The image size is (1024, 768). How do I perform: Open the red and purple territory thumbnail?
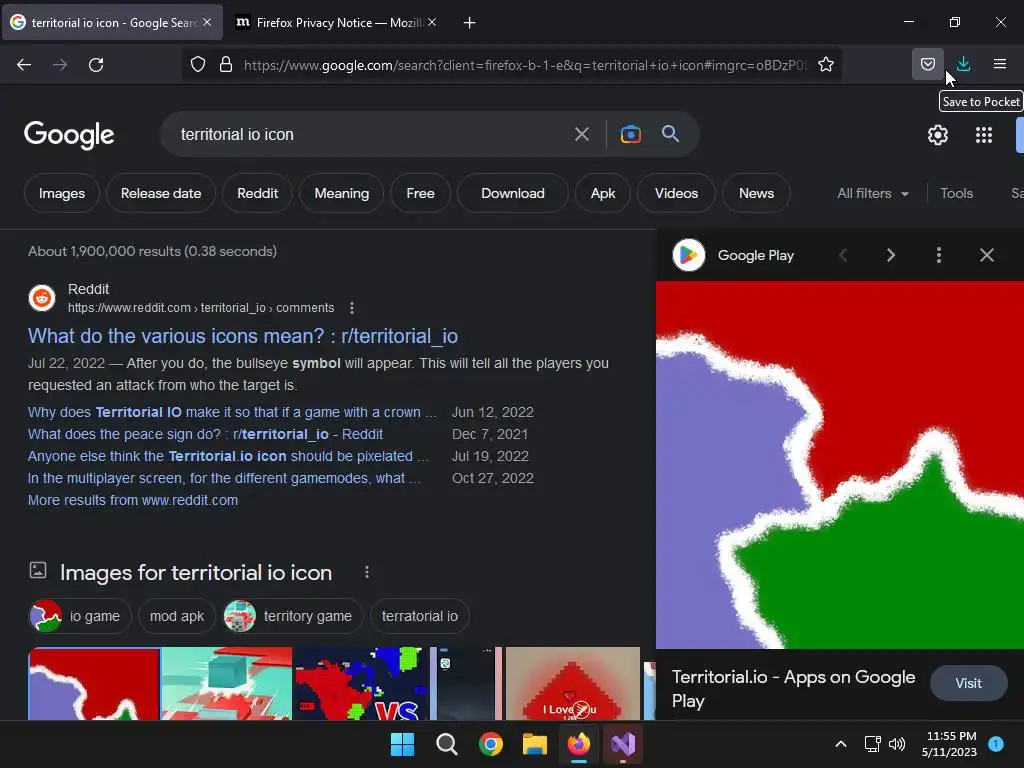(94, 683)
